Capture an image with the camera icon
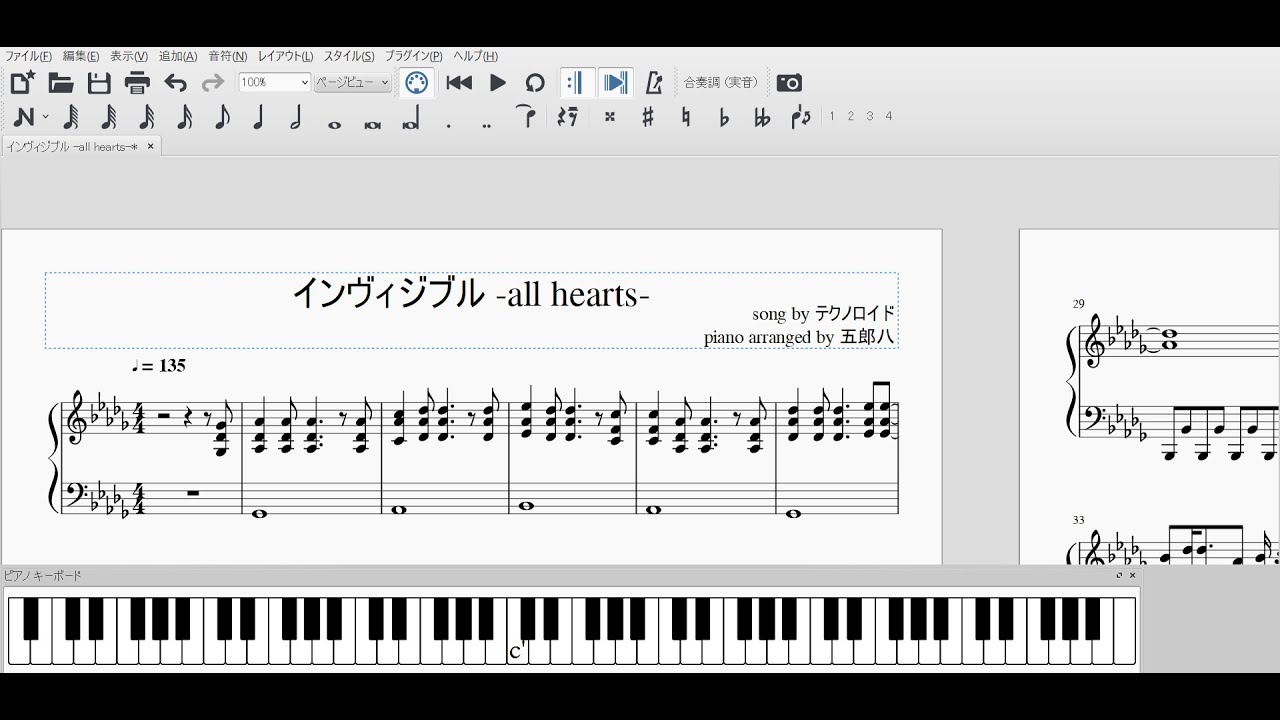The height and width of the screenshot is (720, 1280). (x=790, y=83)
